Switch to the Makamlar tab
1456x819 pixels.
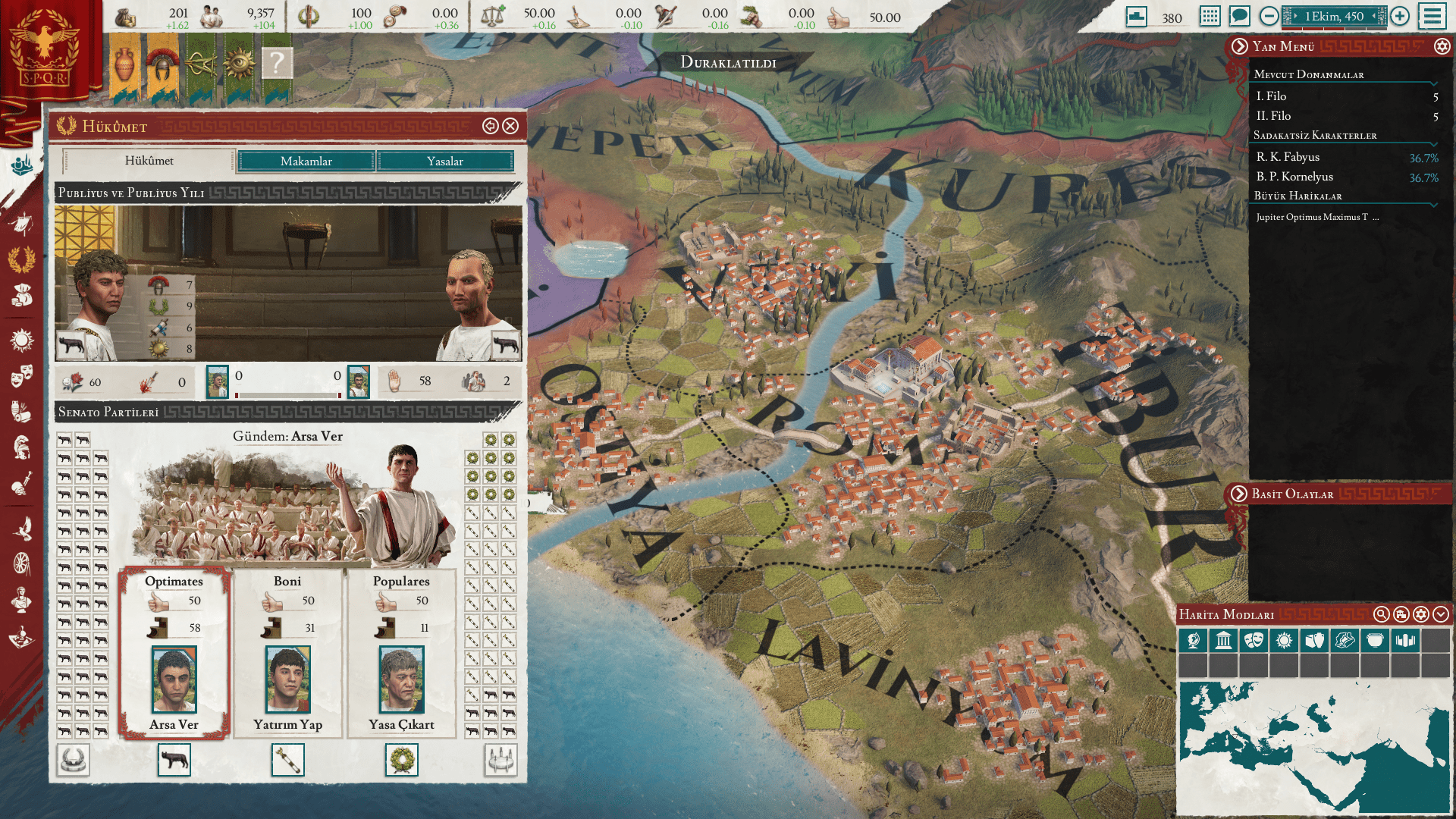click(306, 161)
